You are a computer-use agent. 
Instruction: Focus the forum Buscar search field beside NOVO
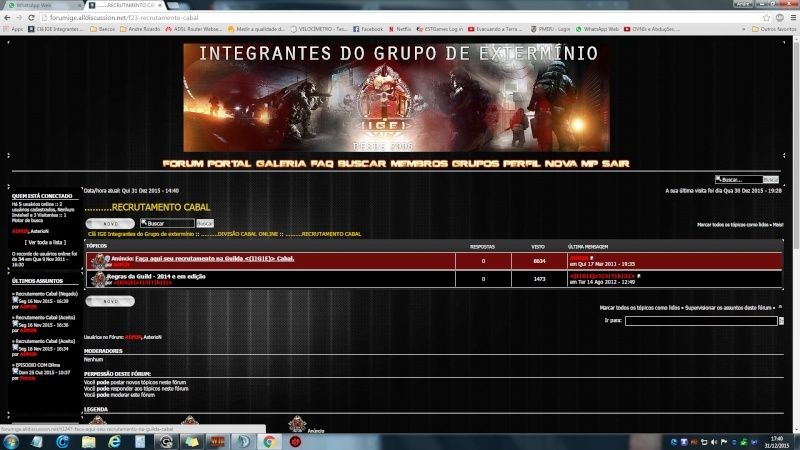(x=167, y=223)
